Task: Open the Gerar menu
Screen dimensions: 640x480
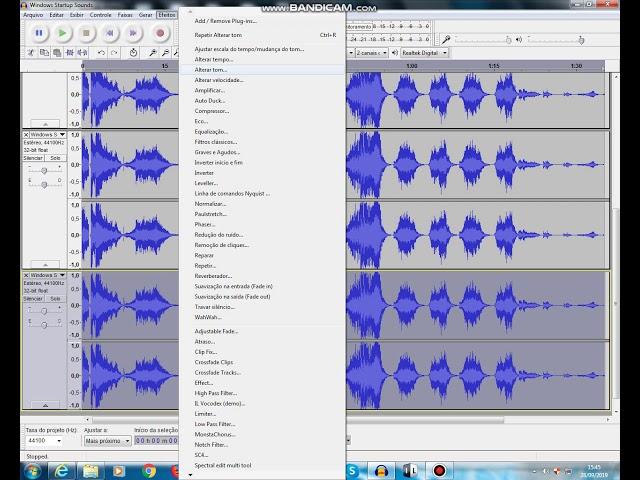Action: click(145, 15)
